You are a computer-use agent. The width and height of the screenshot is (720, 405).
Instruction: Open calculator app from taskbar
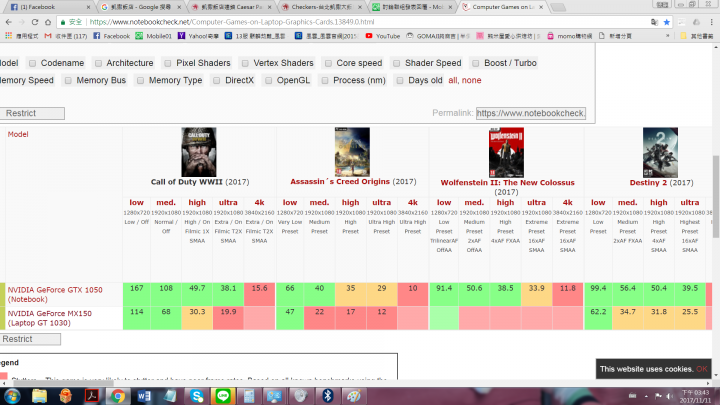click(x=249, y=396)
